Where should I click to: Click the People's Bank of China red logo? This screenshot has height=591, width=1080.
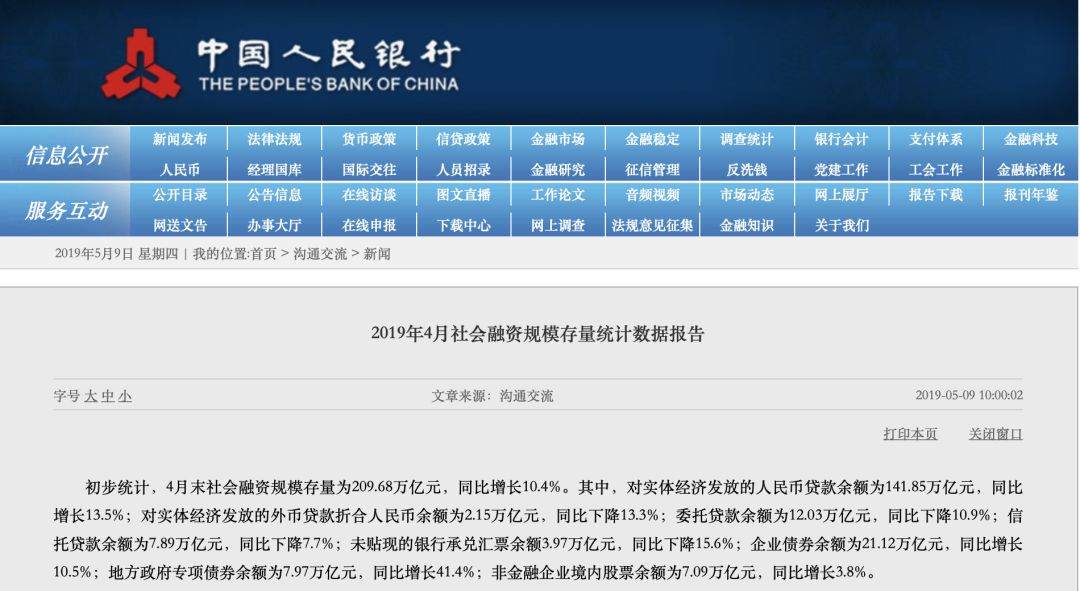coord(141,64)
